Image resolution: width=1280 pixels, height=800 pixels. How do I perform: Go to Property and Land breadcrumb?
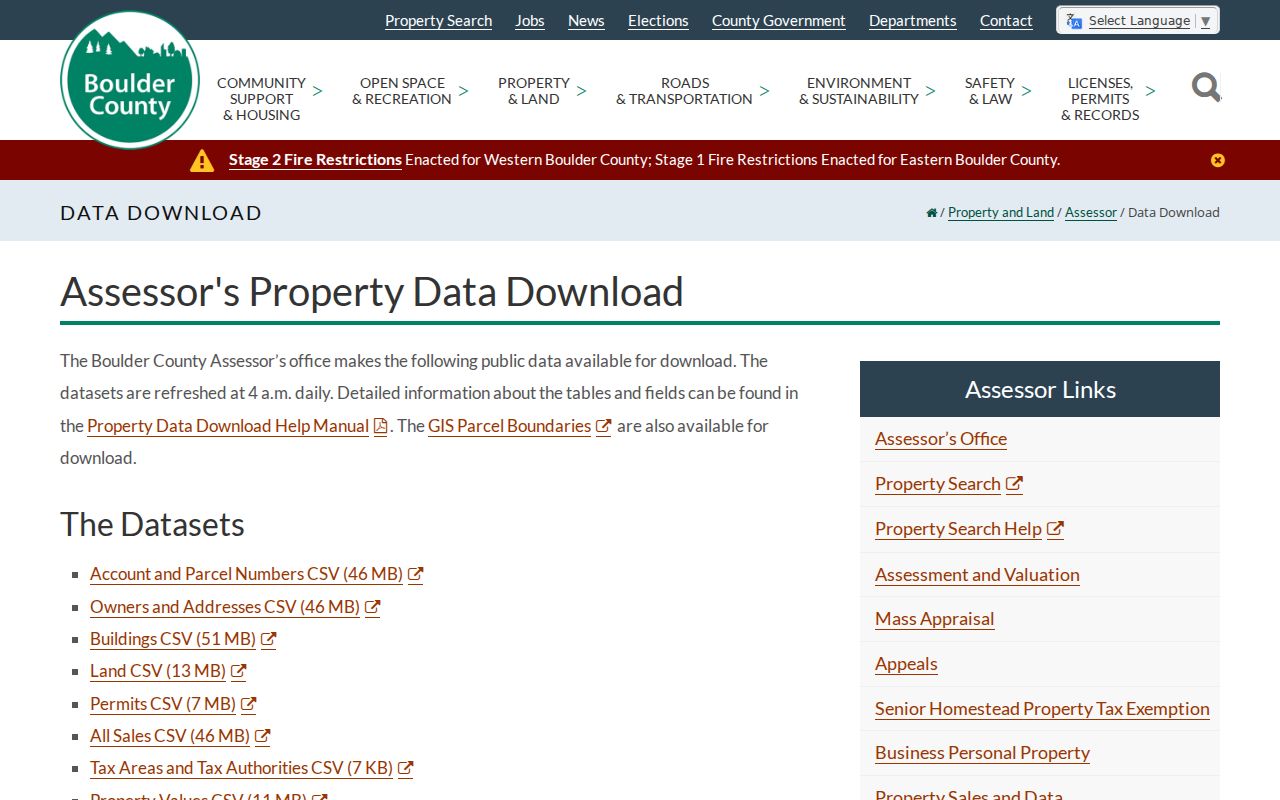pyautogui.click(x=1001, y=213)
